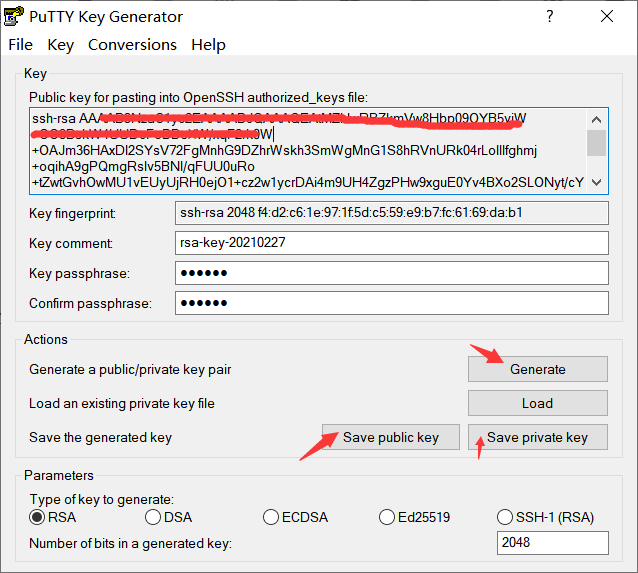Click the Key passphrase field
The width and height of the screenshot is (638, 573).
392,273
